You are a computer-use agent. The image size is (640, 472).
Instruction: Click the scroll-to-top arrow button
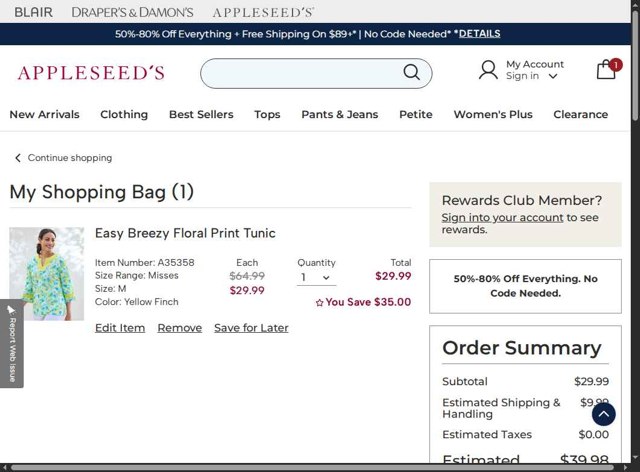[x=604, y=414]
